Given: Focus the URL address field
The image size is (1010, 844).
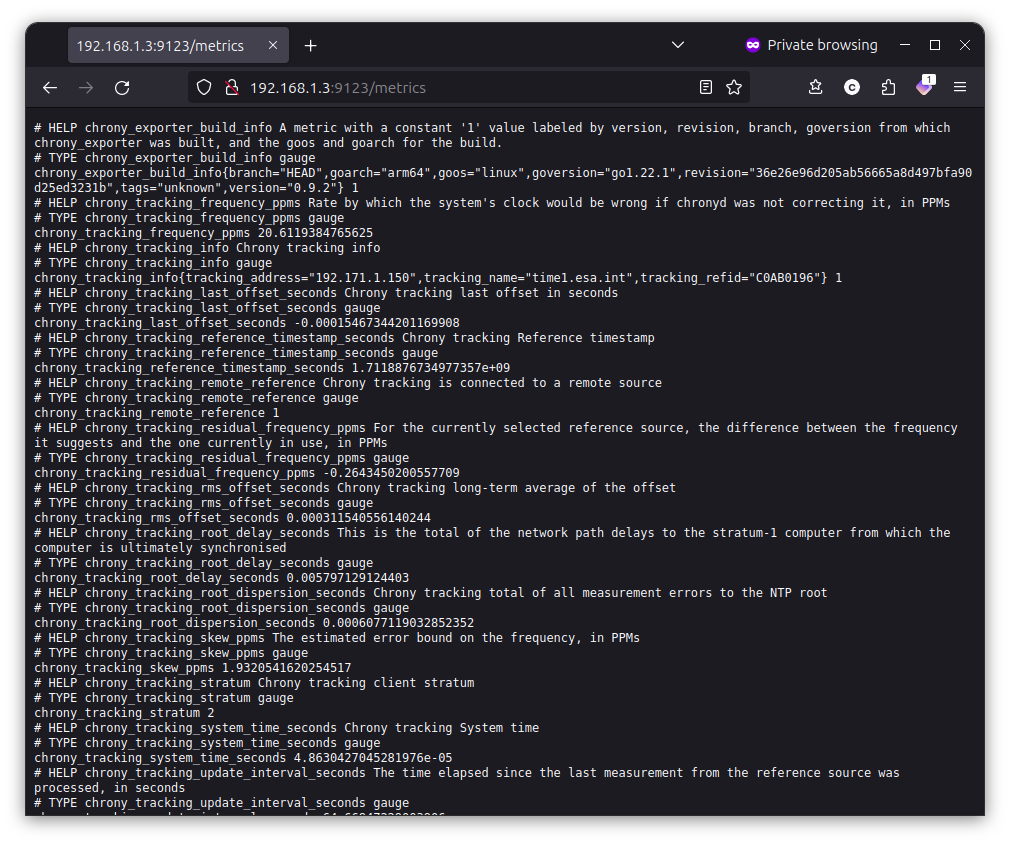Looking at the screenshot, I should tap(450, 87).
